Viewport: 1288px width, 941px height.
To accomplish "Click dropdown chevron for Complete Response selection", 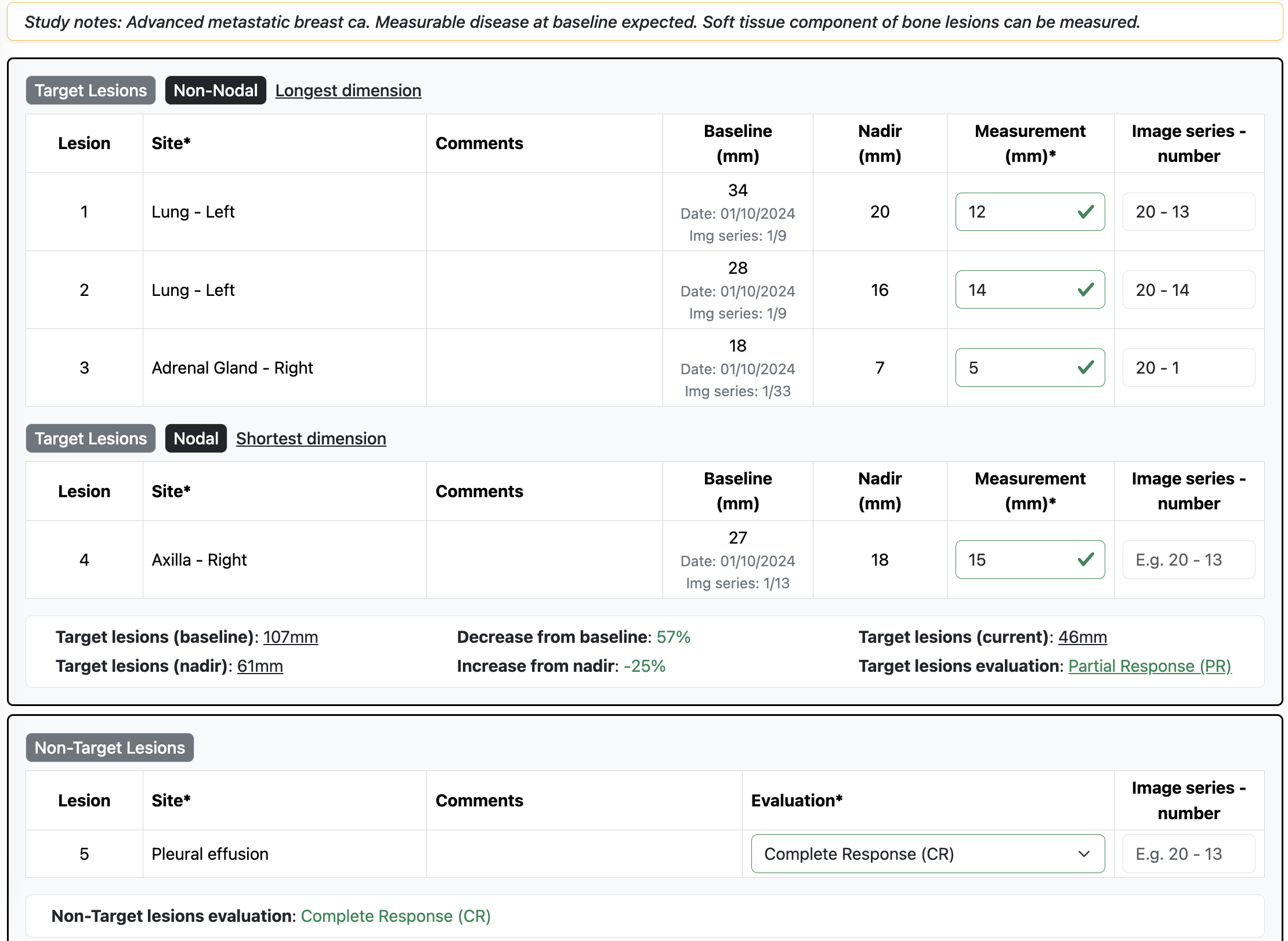I will point(1083,853).
